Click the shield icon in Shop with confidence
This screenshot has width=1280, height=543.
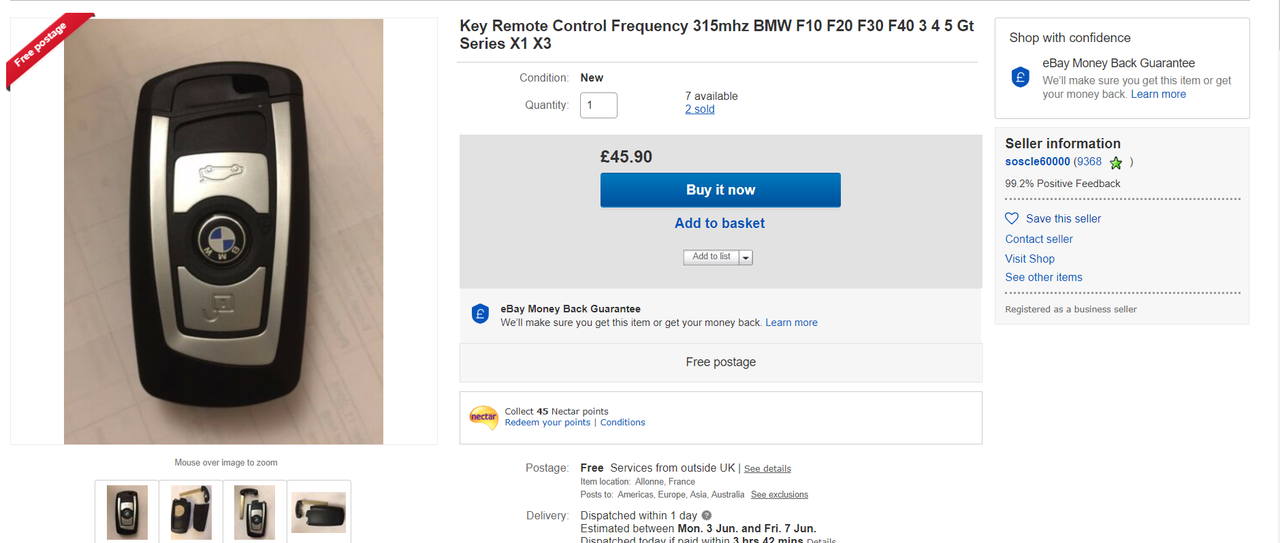click(x=1020, y=76)
